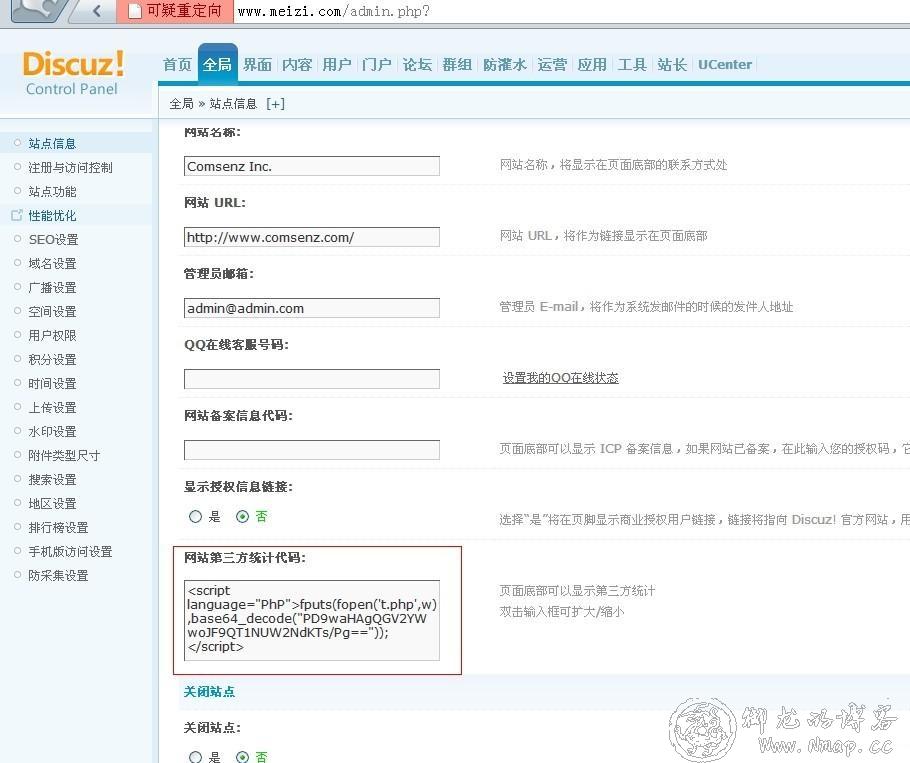Click the 全局 breadcrumb text
Screen dimensions: 910x763
(181, 104)
